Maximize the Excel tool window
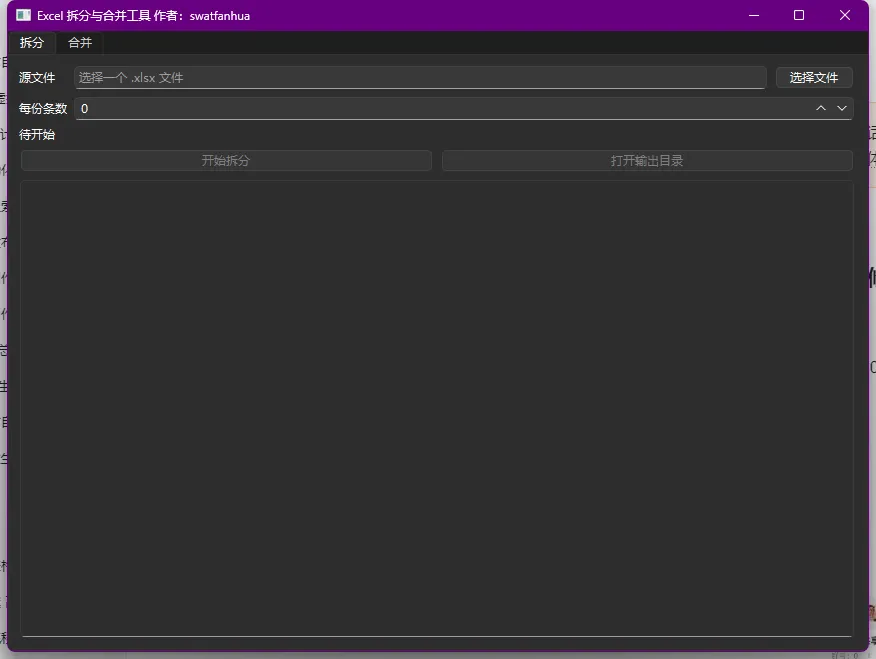 point(799,16)
